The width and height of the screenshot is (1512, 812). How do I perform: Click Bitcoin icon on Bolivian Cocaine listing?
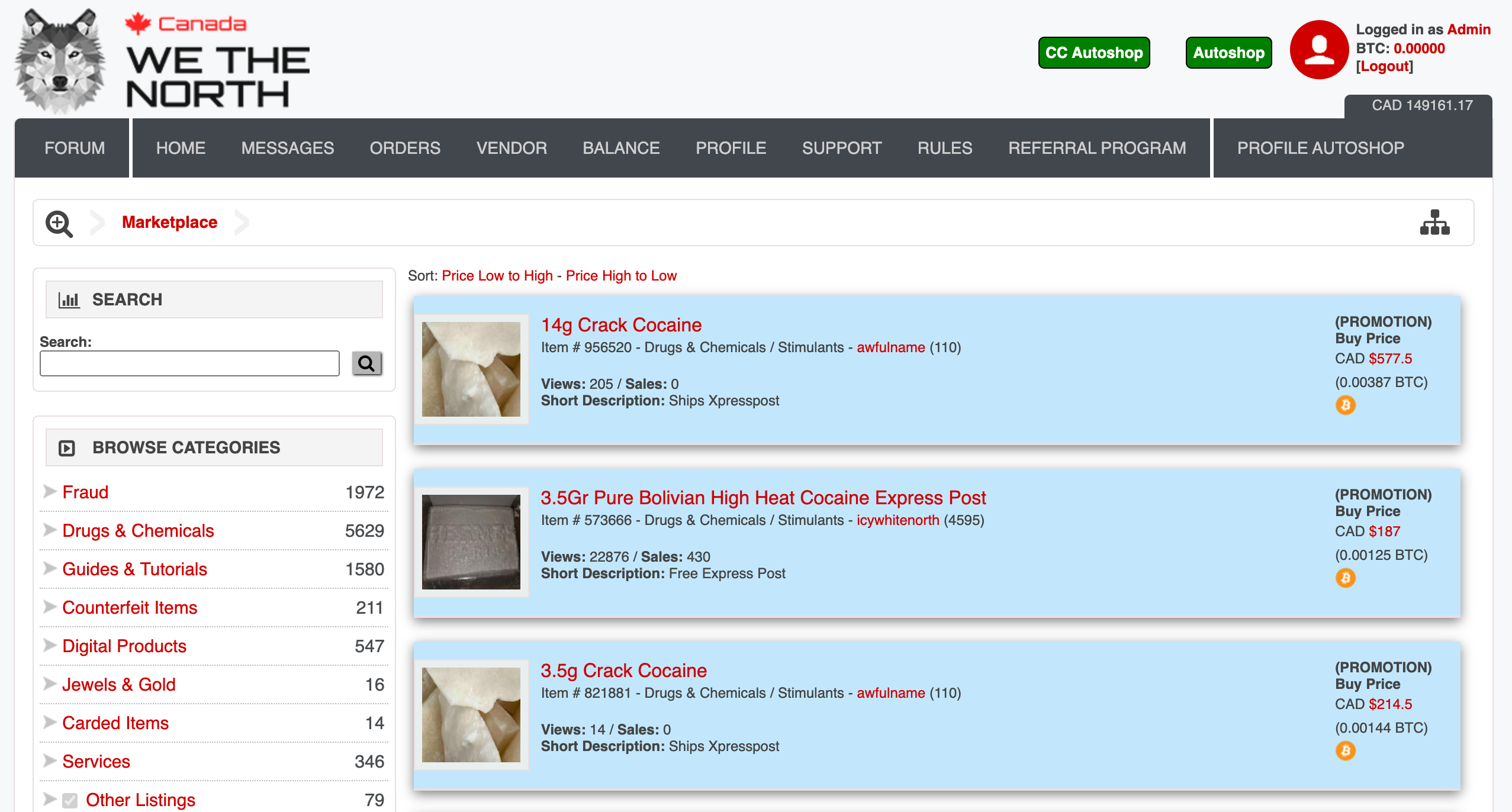tap(1345, 578)
